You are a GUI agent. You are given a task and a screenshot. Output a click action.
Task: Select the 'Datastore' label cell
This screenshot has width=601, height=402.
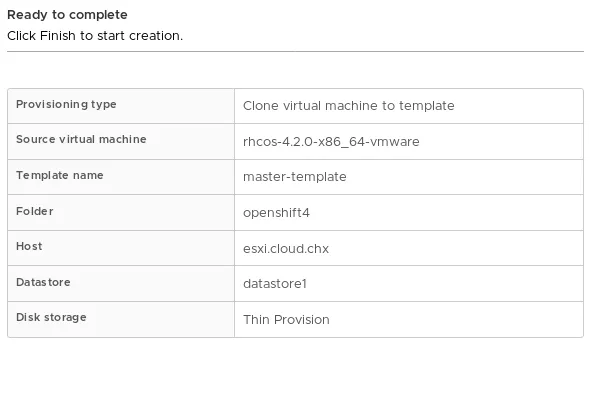43,283
